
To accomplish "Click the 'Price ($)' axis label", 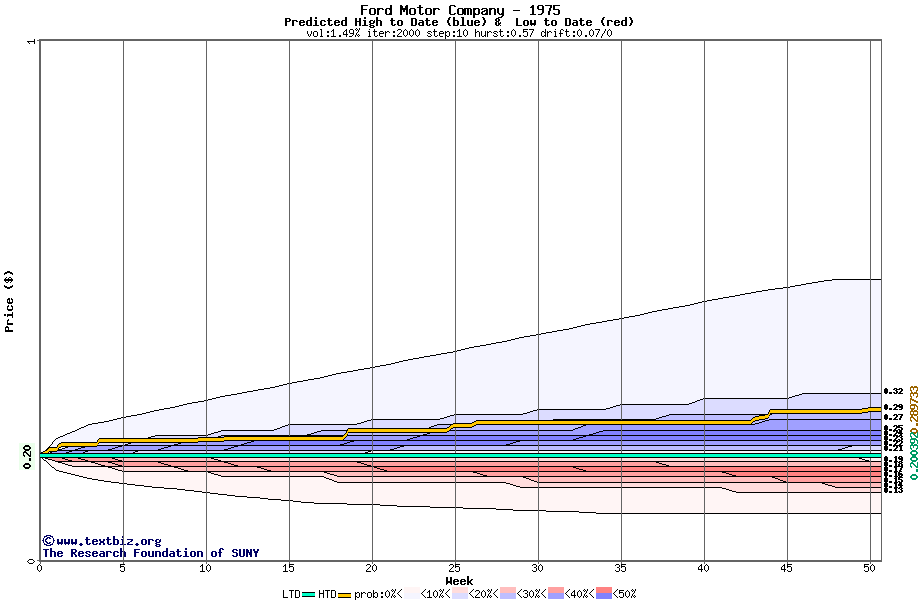I will 9,301.
